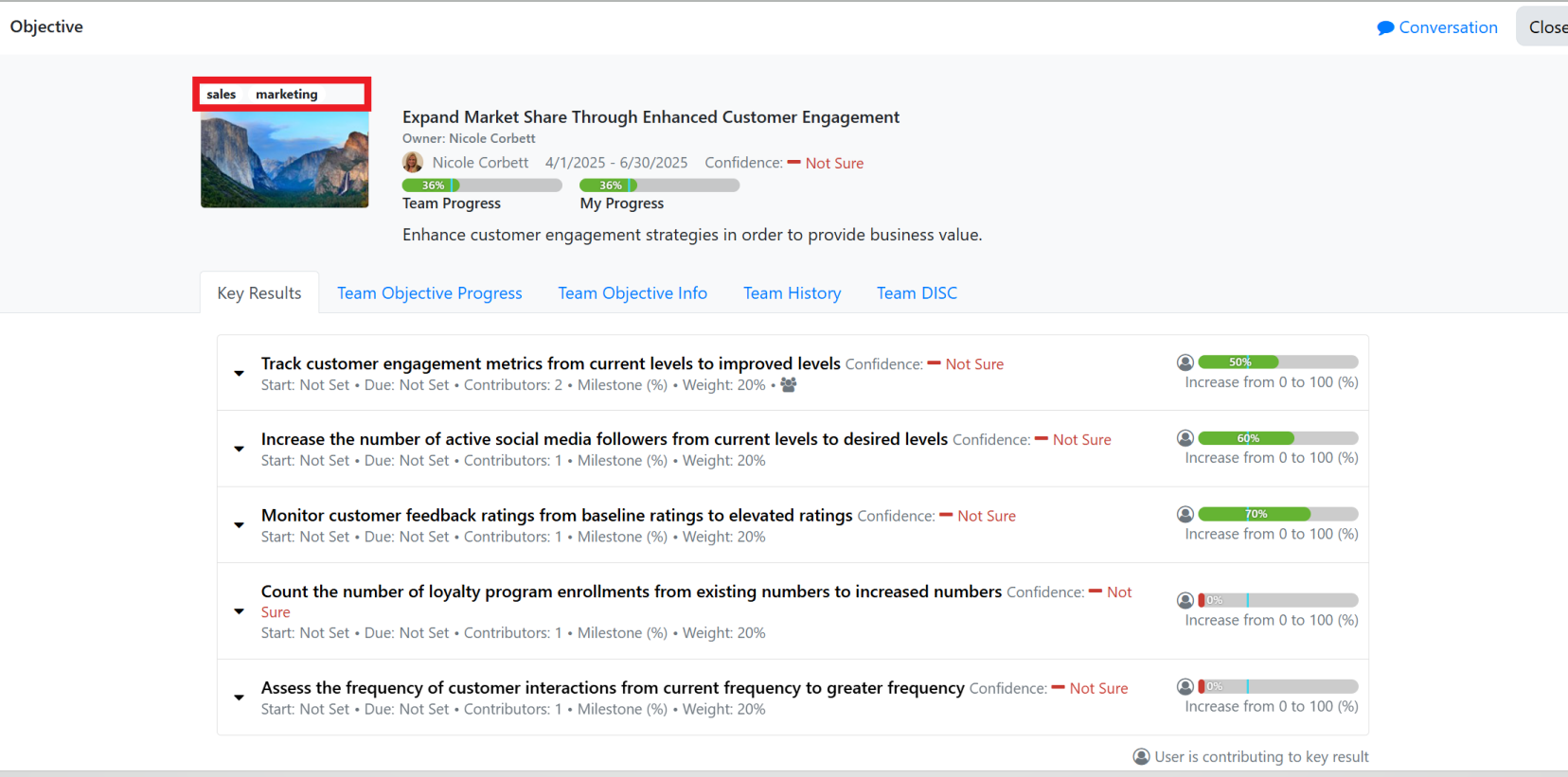Expand the active social media followers key result

pos(240,449)
